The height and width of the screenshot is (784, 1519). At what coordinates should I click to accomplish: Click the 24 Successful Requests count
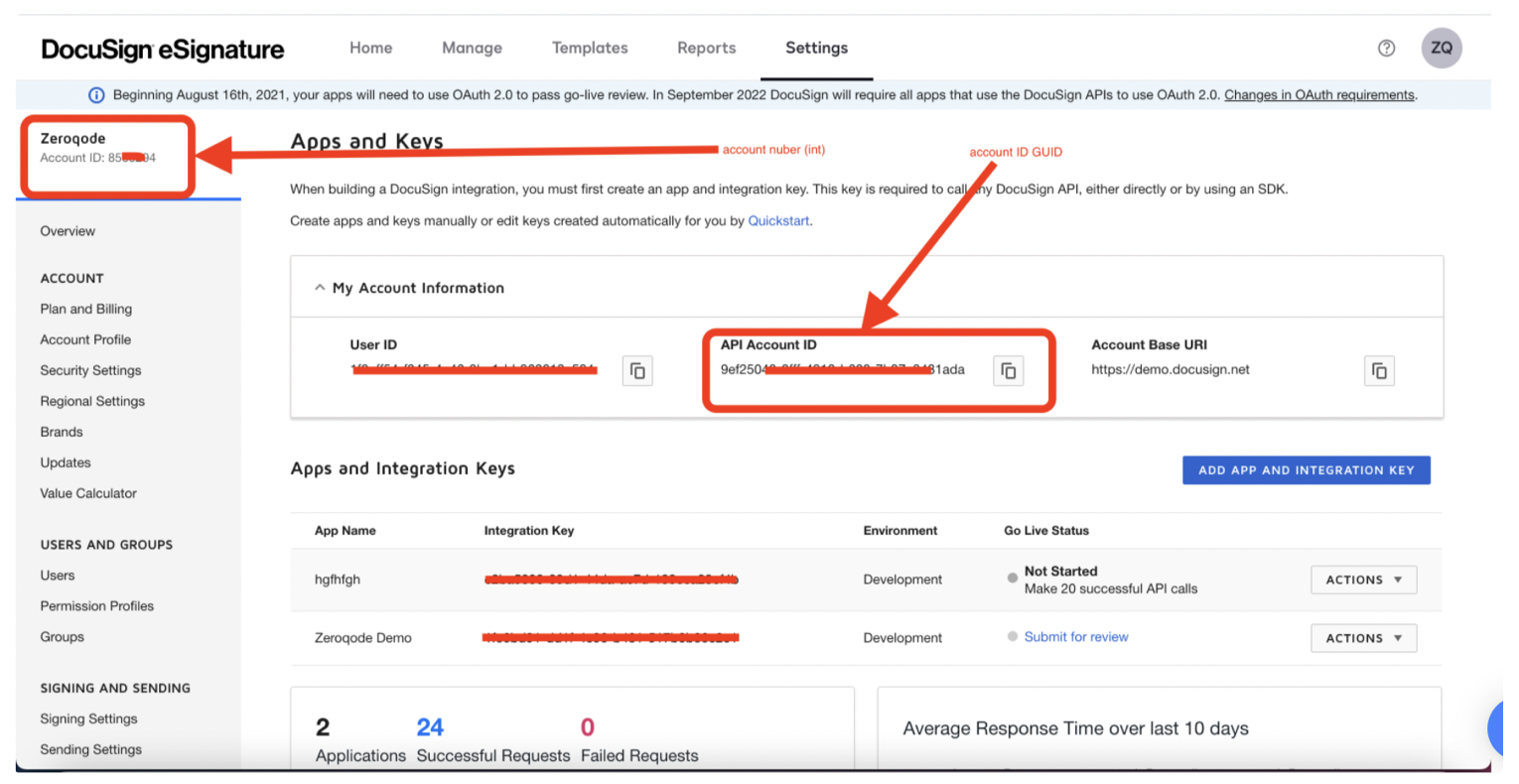pyautogui.click(x=430, y=727)
